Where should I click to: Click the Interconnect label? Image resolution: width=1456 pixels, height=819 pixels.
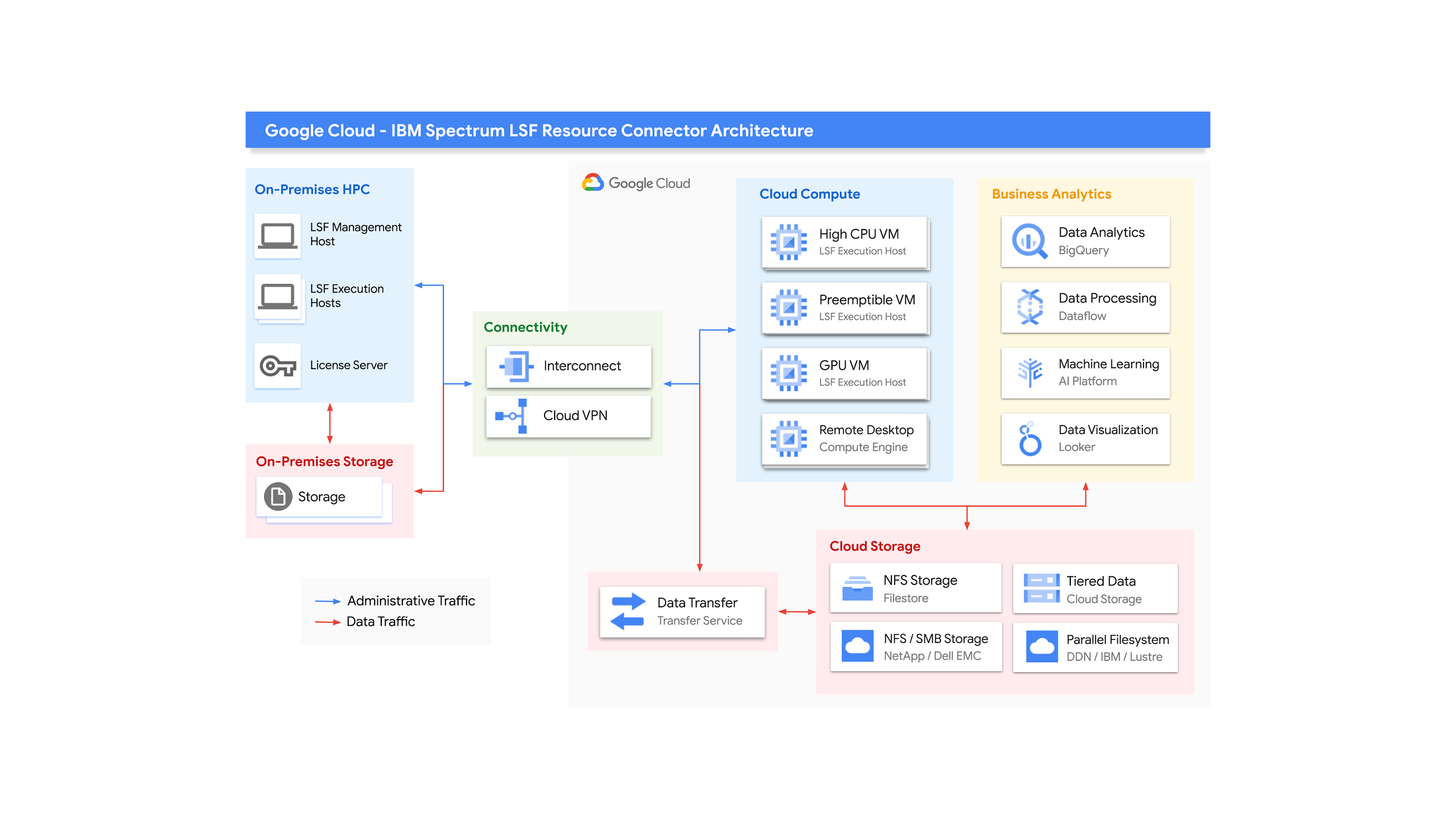point(582,366)
